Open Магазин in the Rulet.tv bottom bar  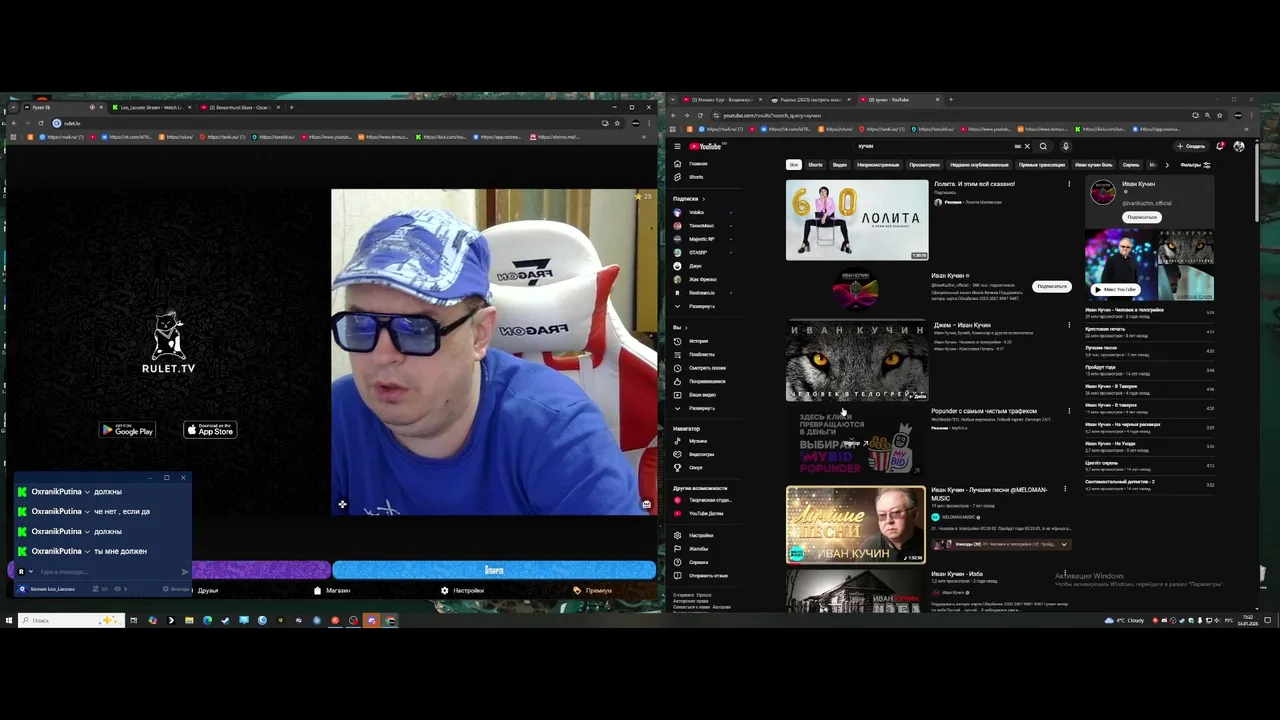pyautogui.click(x=332, y=590)
